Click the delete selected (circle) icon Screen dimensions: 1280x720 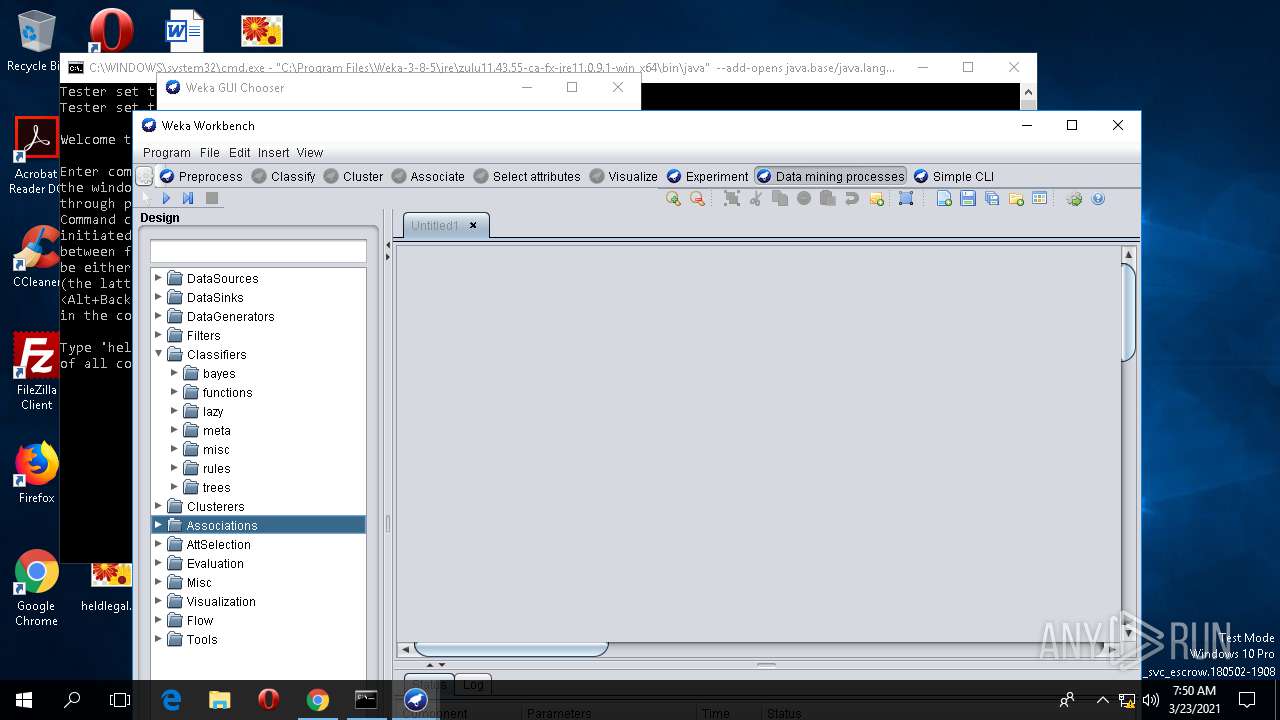pos(804,198)
